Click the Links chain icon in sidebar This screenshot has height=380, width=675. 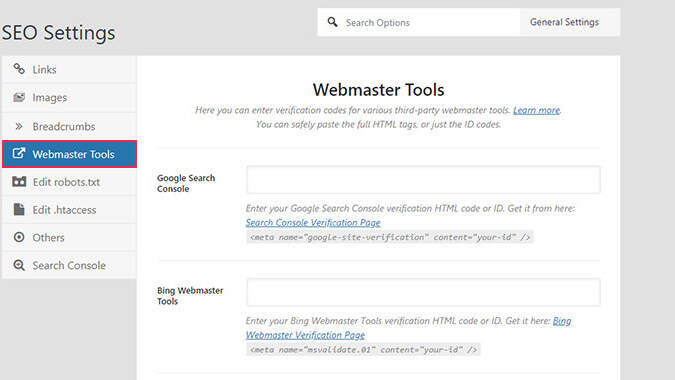tap(19, 69)
